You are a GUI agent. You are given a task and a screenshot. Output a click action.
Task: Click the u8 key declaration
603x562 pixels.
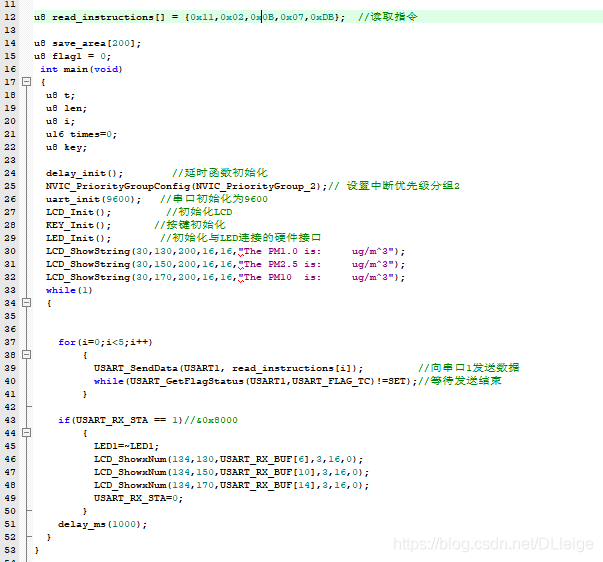[66, 147]
